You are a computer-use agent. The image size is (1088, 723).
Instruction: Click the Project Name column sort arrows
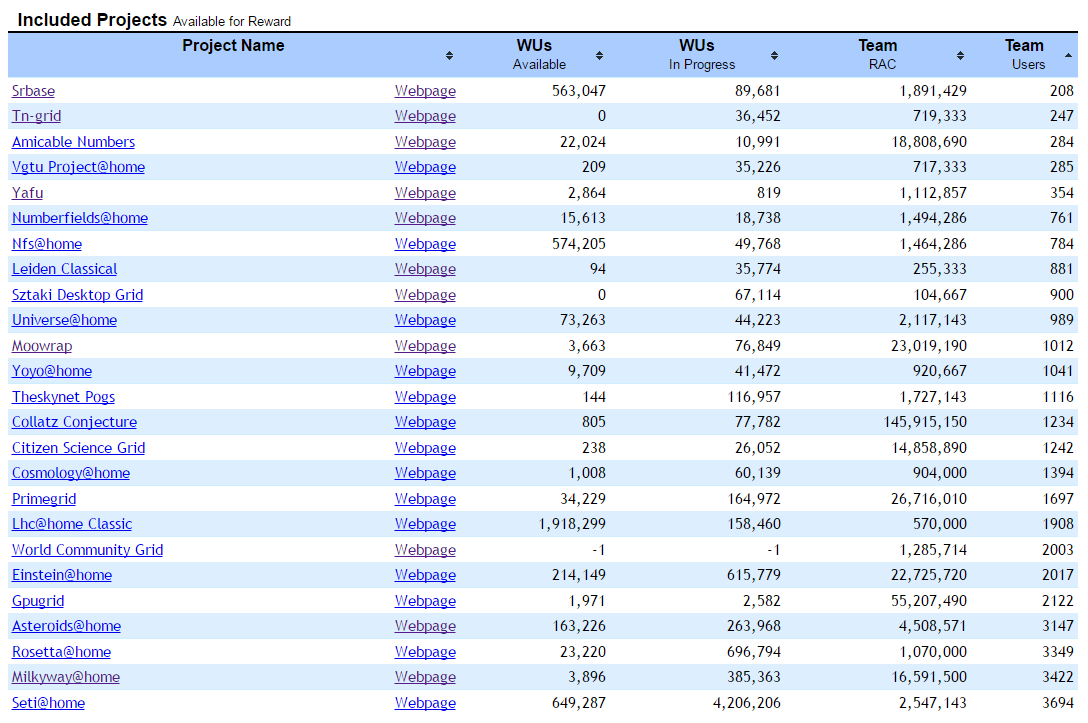pyautogui.click(x=449, y=56)
